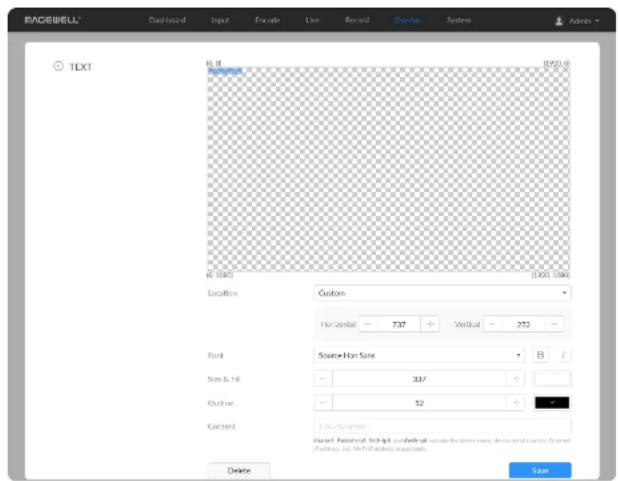Open the Font dropdown

click(419, 355)
